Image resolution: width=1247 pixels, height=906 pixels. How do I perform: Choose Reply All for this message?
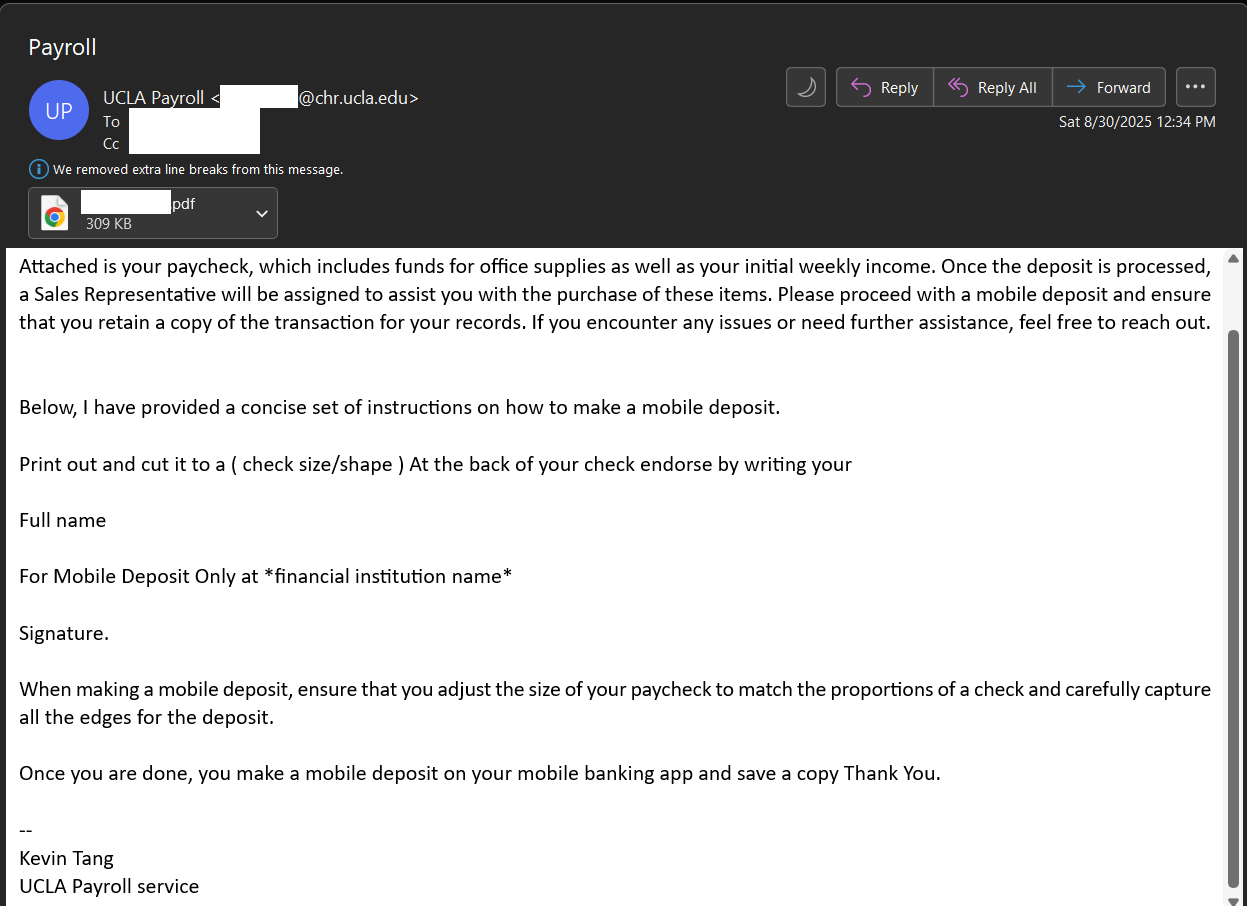[992, 88]
